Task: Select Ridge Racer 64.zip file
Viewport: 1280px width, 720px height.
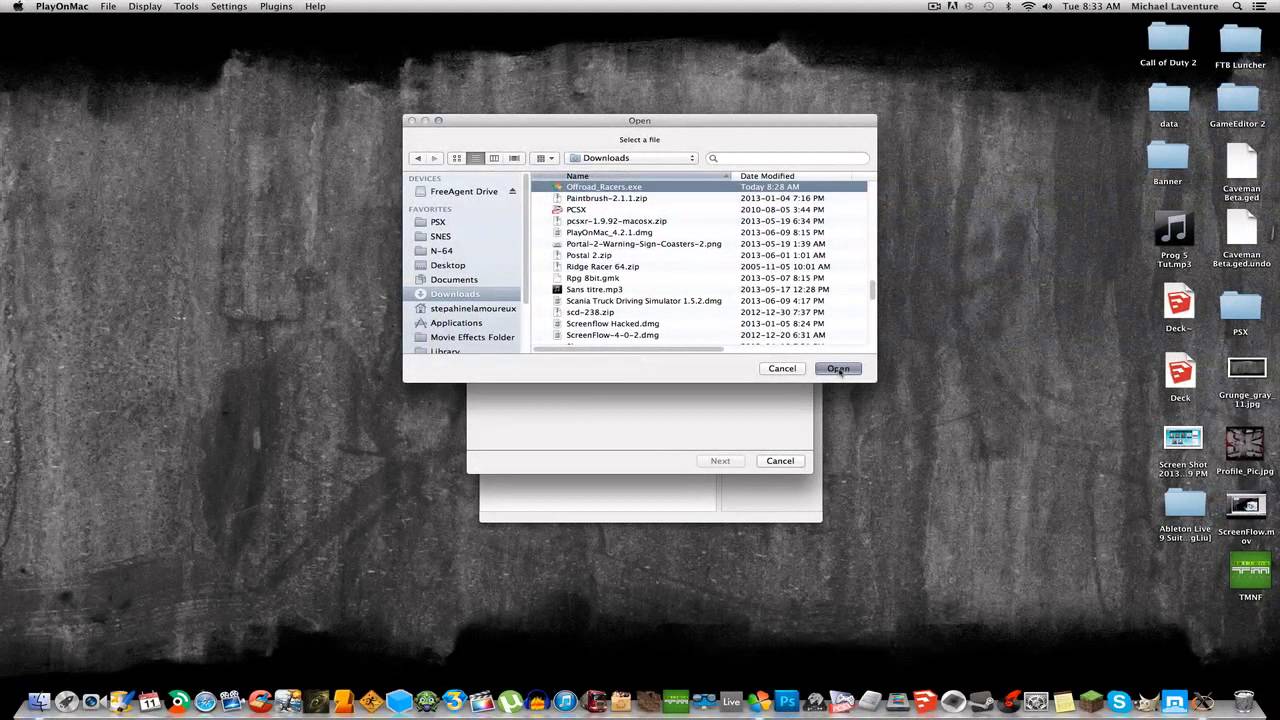Action: coord(699,267)
